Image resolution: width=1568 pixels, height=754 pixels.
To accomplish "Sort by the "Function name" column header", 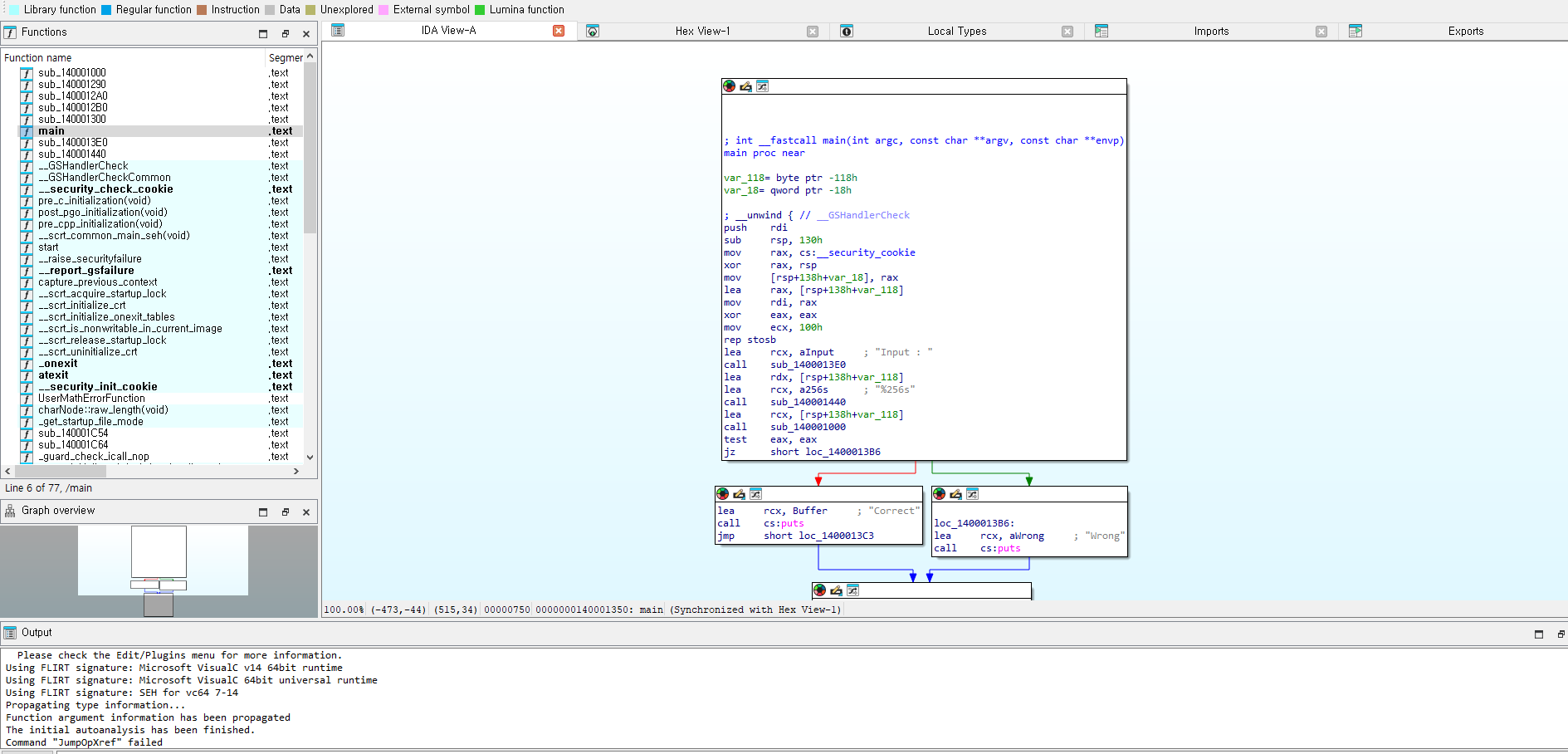I will [x=38, y=58].
